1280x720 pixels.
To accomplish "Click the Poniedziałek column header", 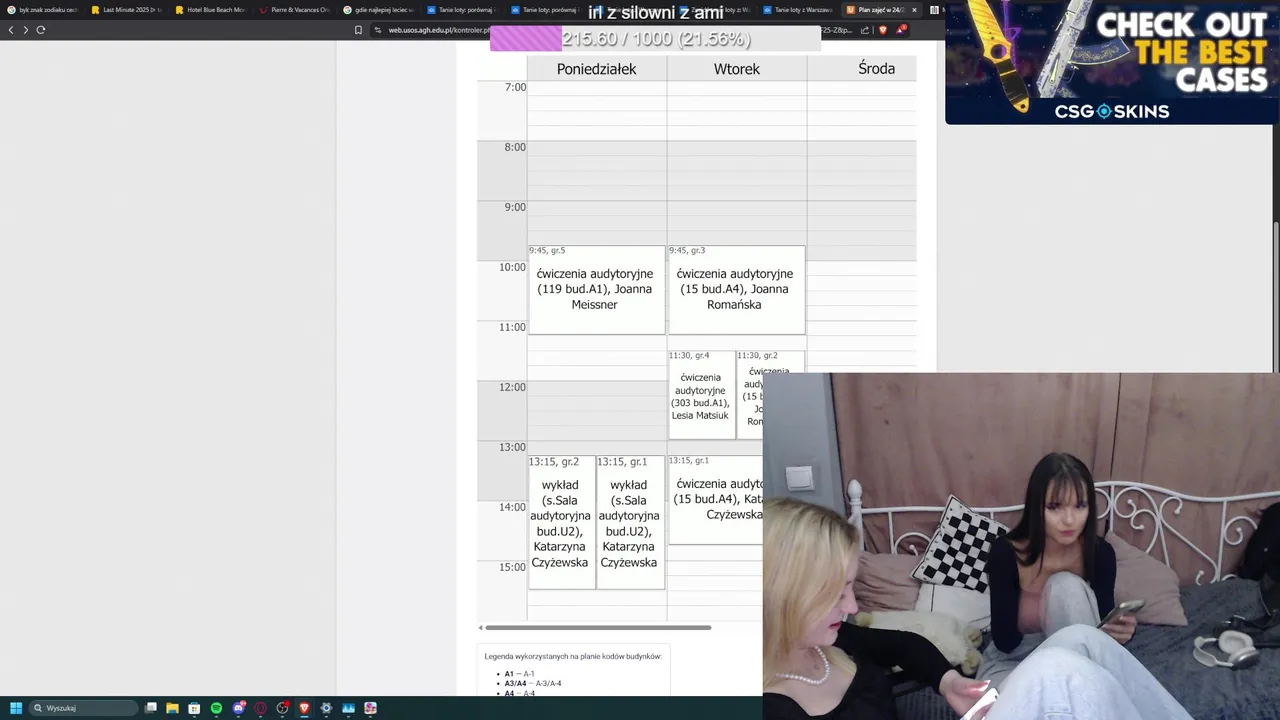I will (x=597, y=69).
